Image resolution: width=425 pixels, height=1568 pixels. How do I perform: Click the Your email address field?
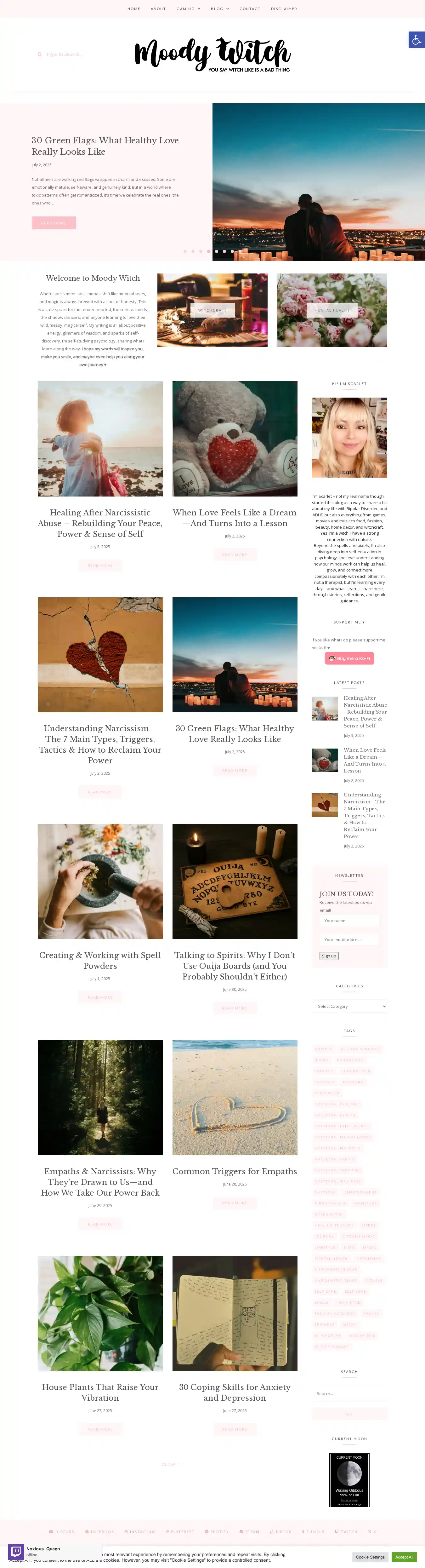(350, 939)
